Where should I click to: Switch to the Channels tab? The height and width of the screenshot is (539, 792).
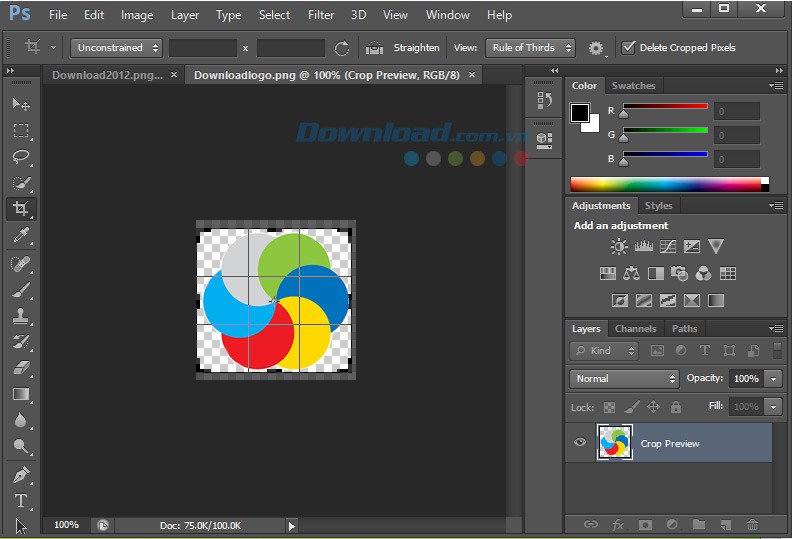tap(635, 328)
